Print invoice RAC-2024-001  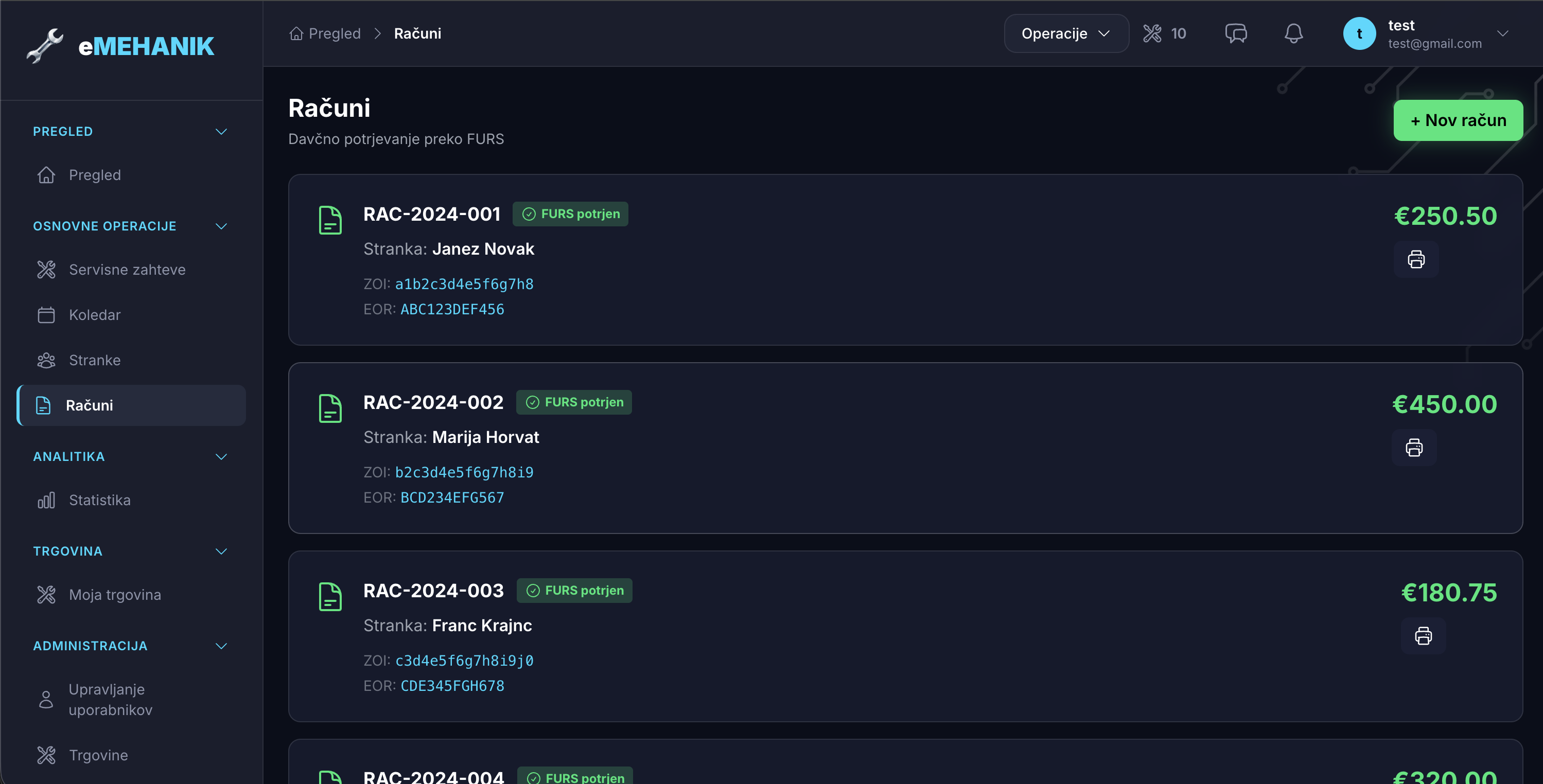(1416, 259)
